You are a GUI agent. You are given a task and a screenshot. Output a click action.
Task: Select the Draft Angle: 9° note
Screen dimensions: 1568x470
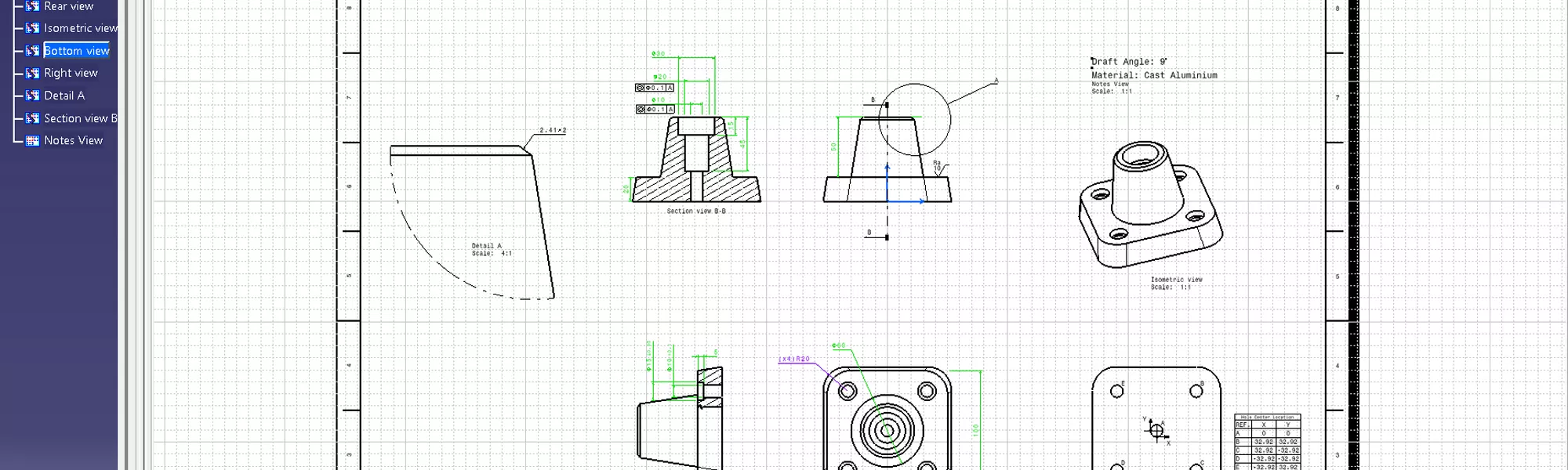[1129, 62]
